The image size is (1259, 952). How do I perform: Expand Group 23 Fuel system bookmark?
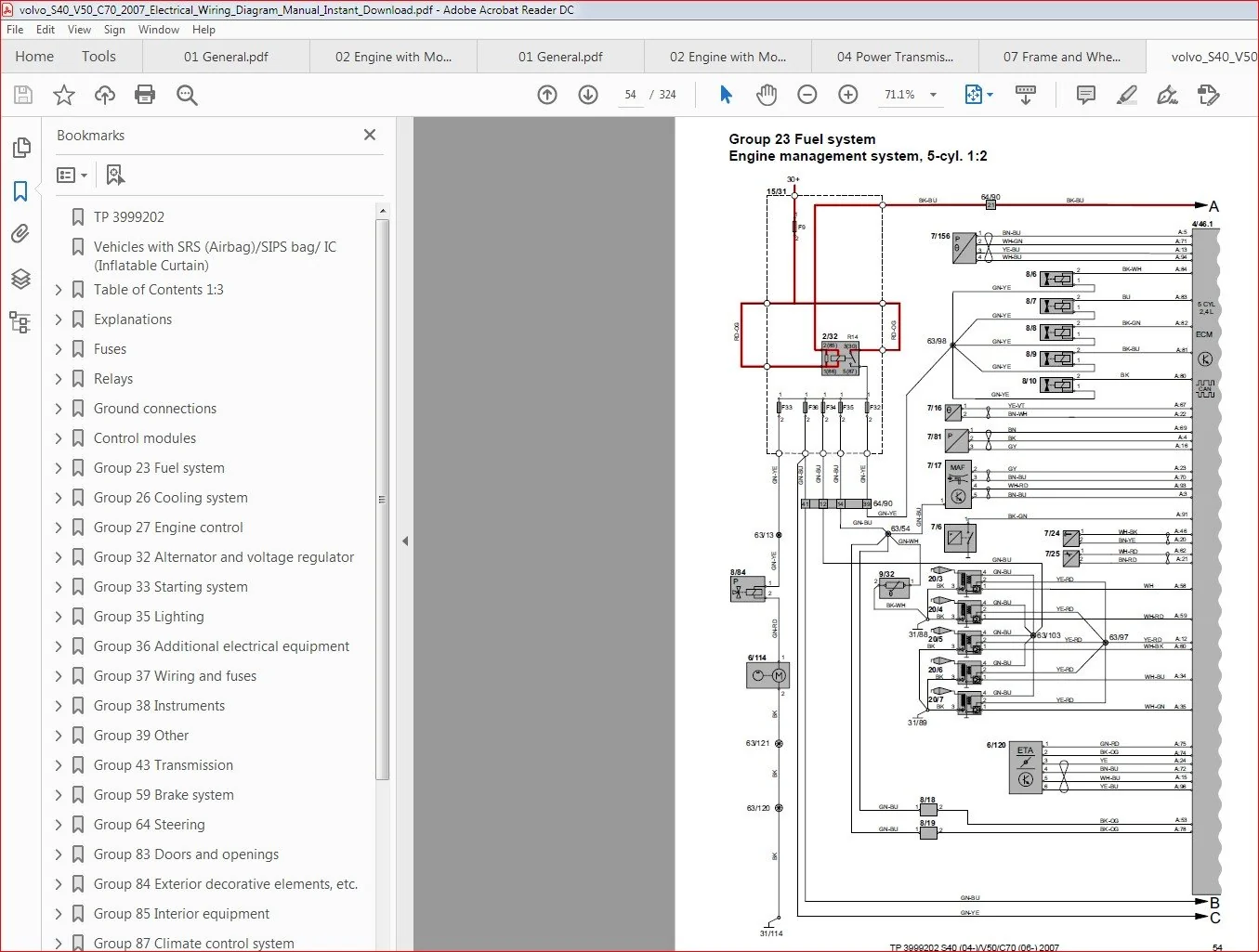click(59, 468)
